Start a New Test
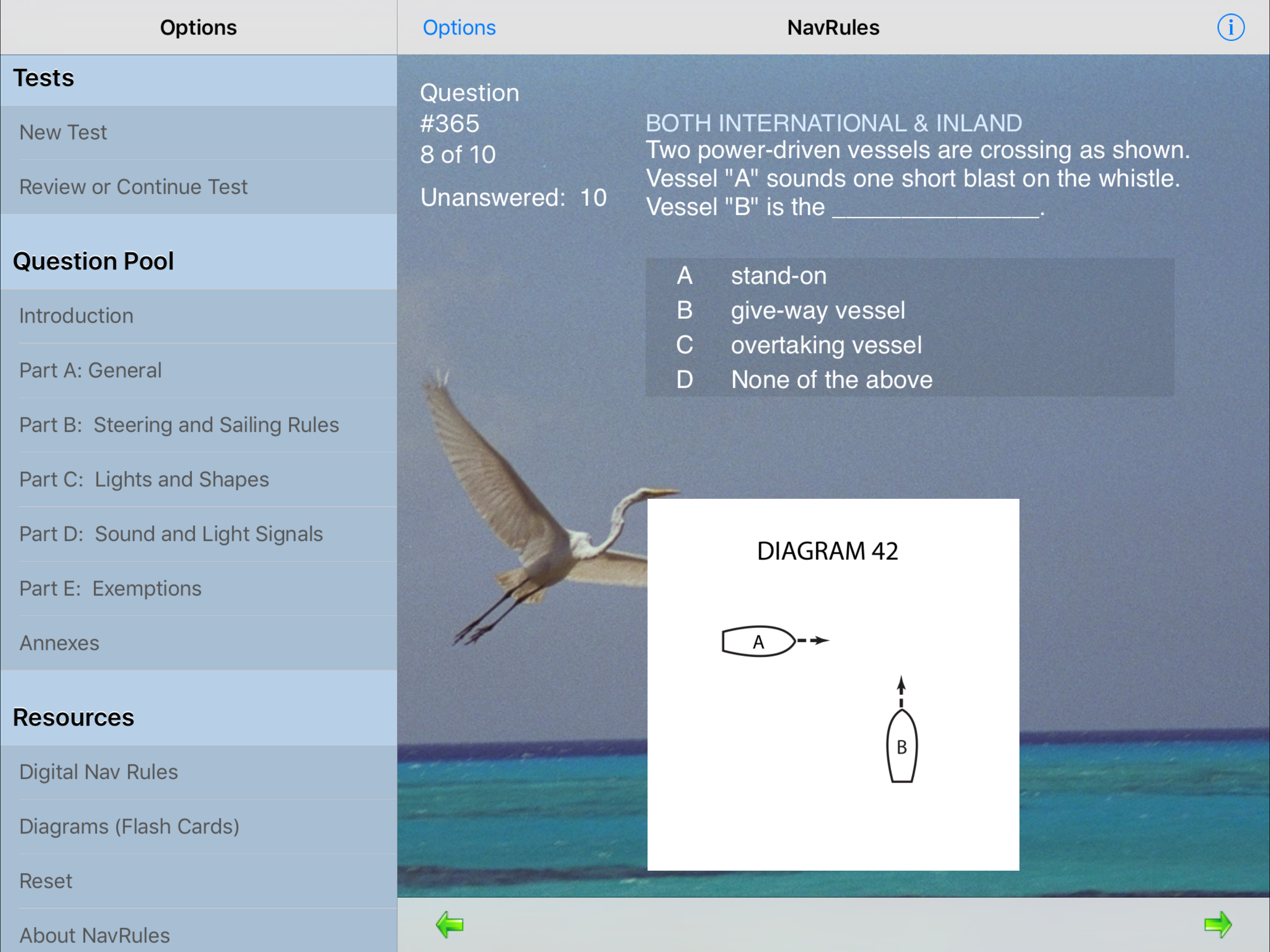1270x952 pixels. pyautogui.click(x=63, y=132)
